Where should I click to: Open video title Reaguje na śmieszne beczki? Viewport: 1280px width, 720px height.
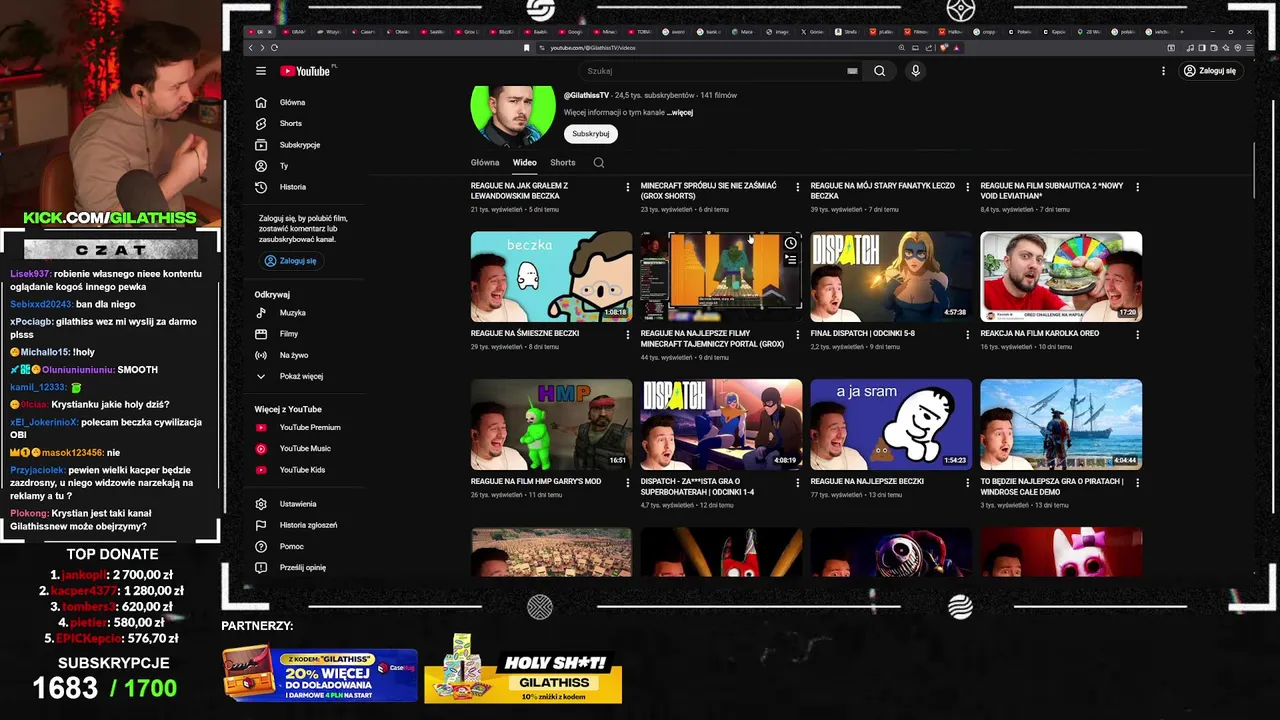click(525, 333)
